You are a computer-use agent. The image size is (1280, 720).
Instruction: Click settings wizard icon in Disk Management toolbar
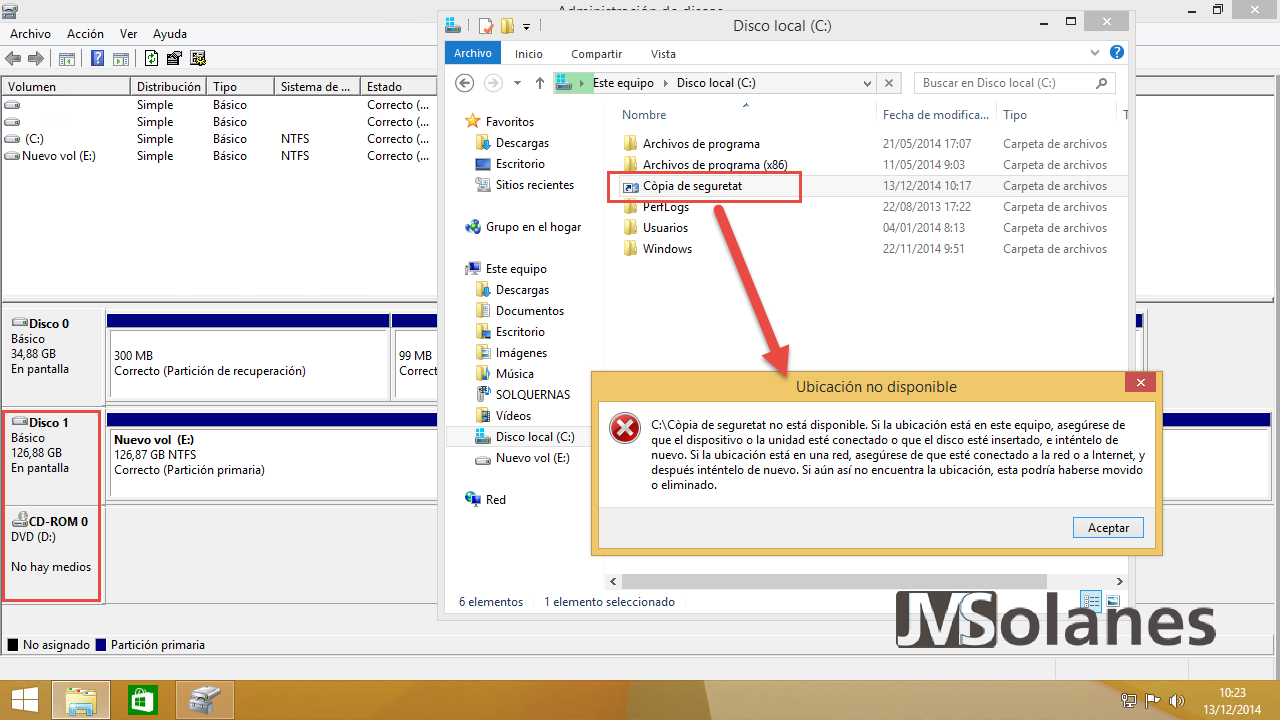point(198,59)
